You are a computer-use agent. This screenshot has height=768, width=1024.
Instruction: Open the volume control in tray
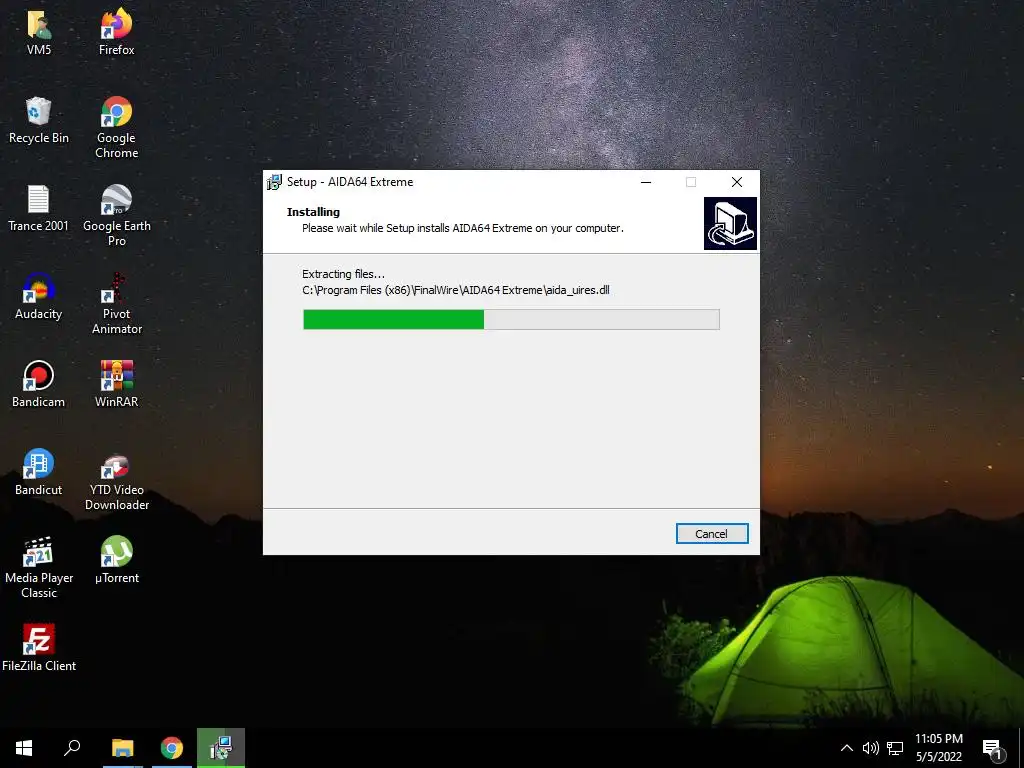click(x=871, y=748)
